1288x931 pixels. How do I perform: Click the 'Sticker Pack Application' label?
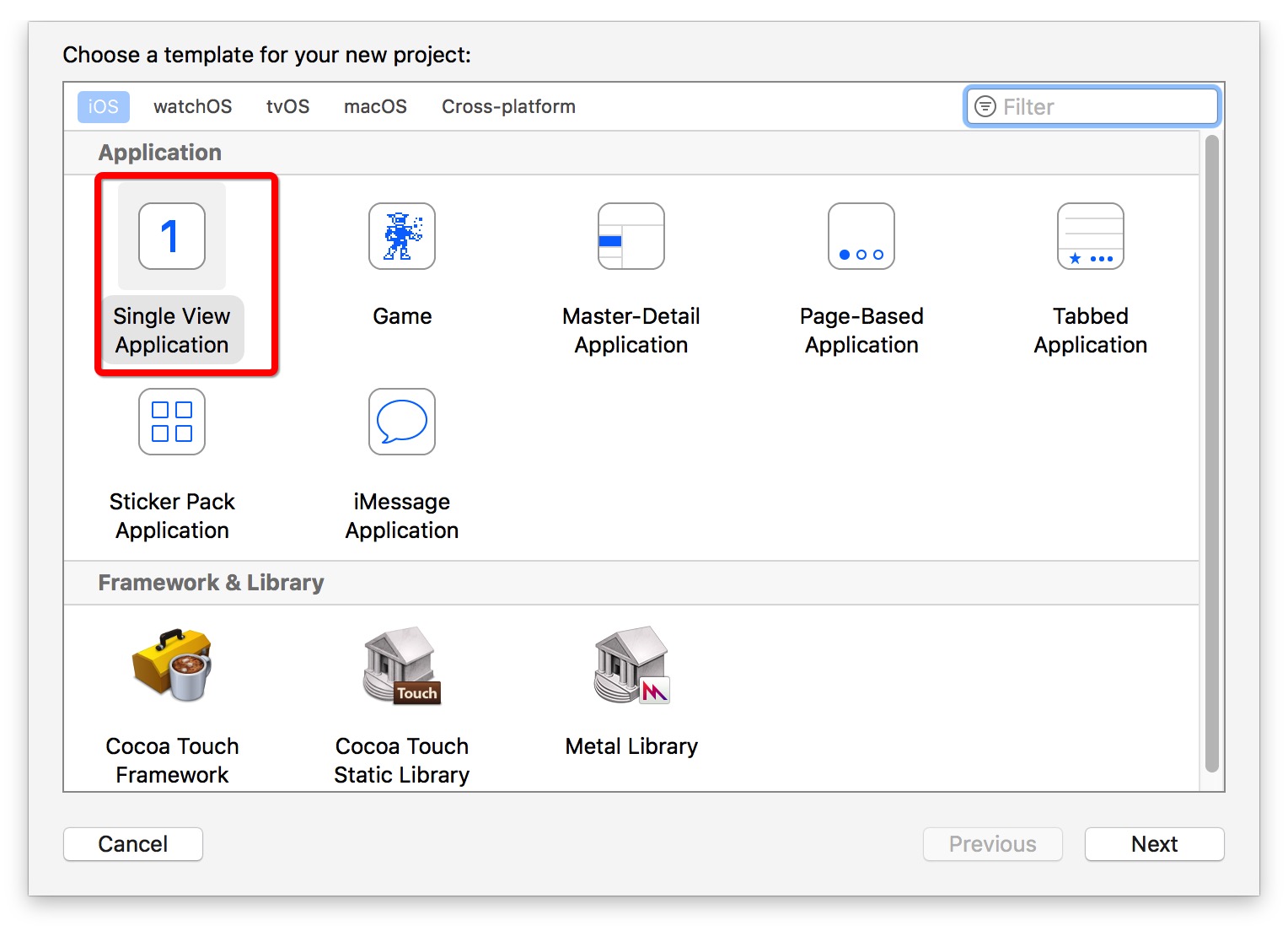coord(172,516)
